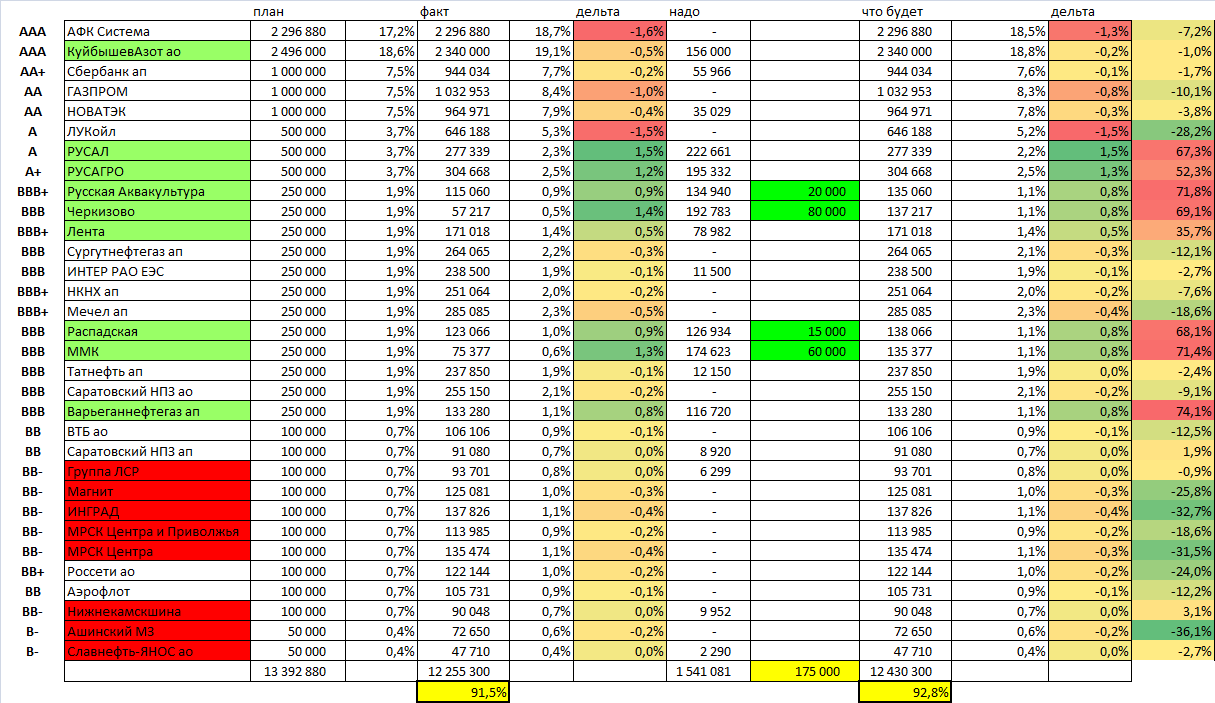Select the ИНТЕР РАО ЕЭС cell

click(156, 271)
